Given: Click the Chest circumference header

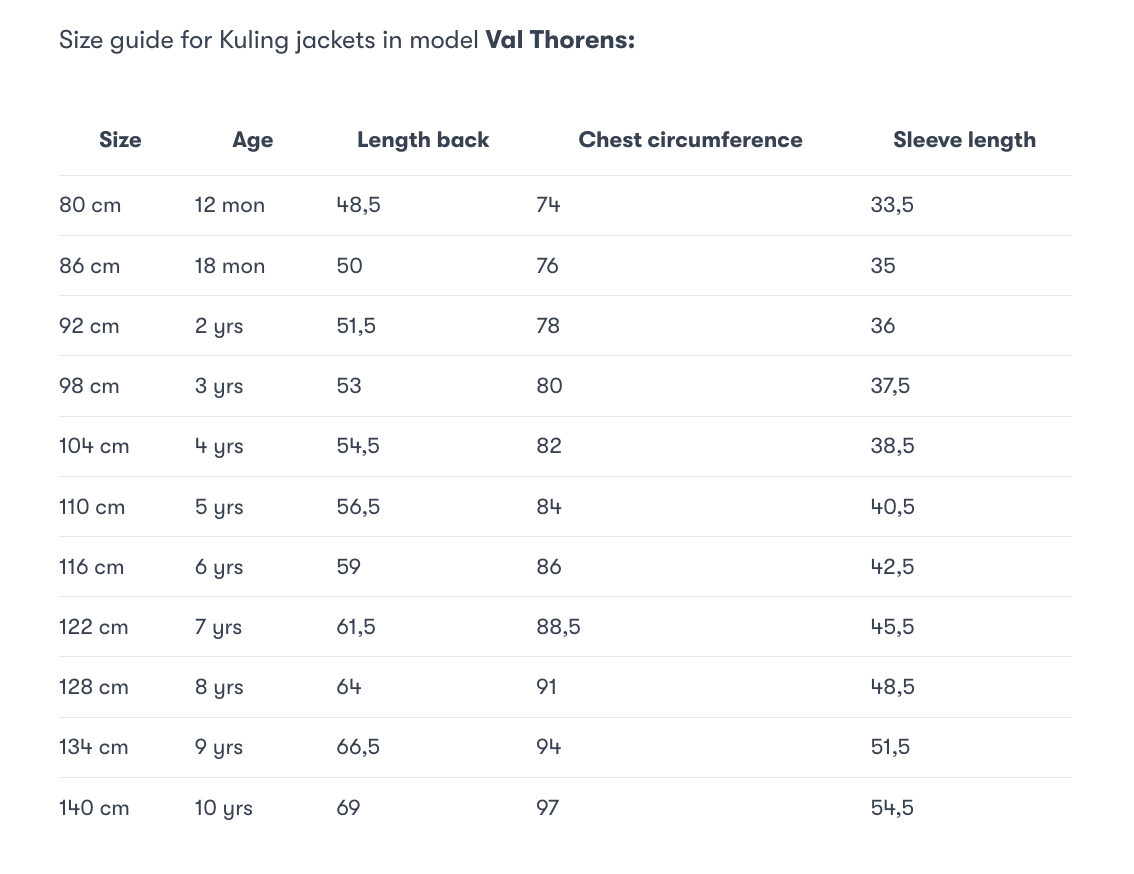Looking at the screenshot, I should coord(690,140).
